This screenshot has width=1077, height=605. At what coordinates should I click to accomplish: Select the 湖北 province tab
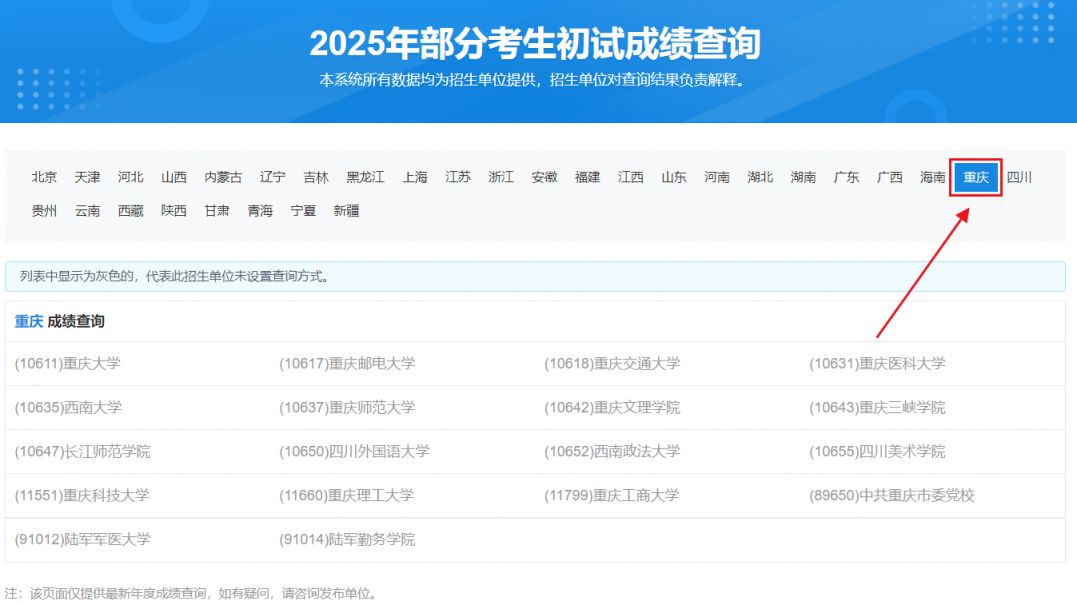click(x=760, y=177)
